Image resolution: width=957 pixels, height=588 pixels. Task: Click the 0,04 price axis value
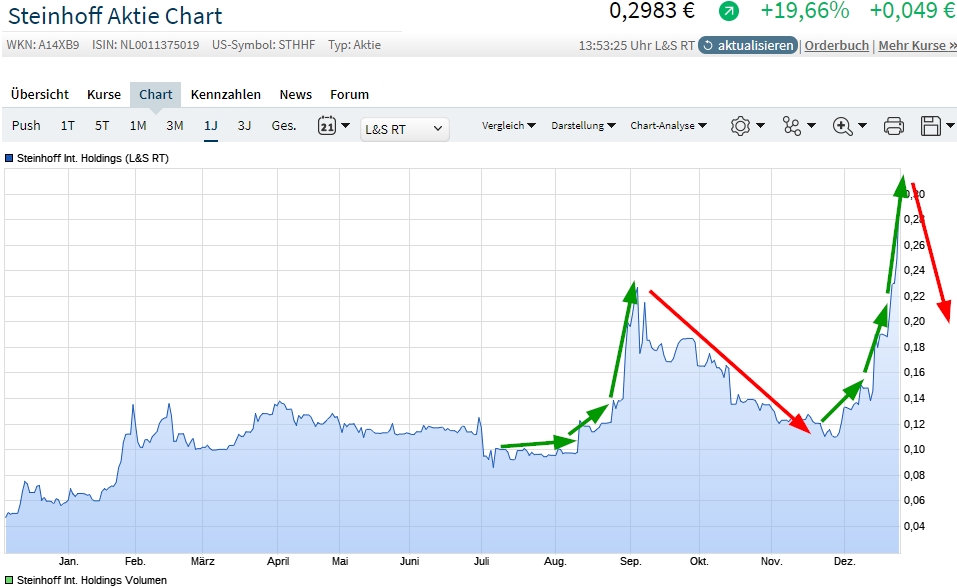(914, 526)
